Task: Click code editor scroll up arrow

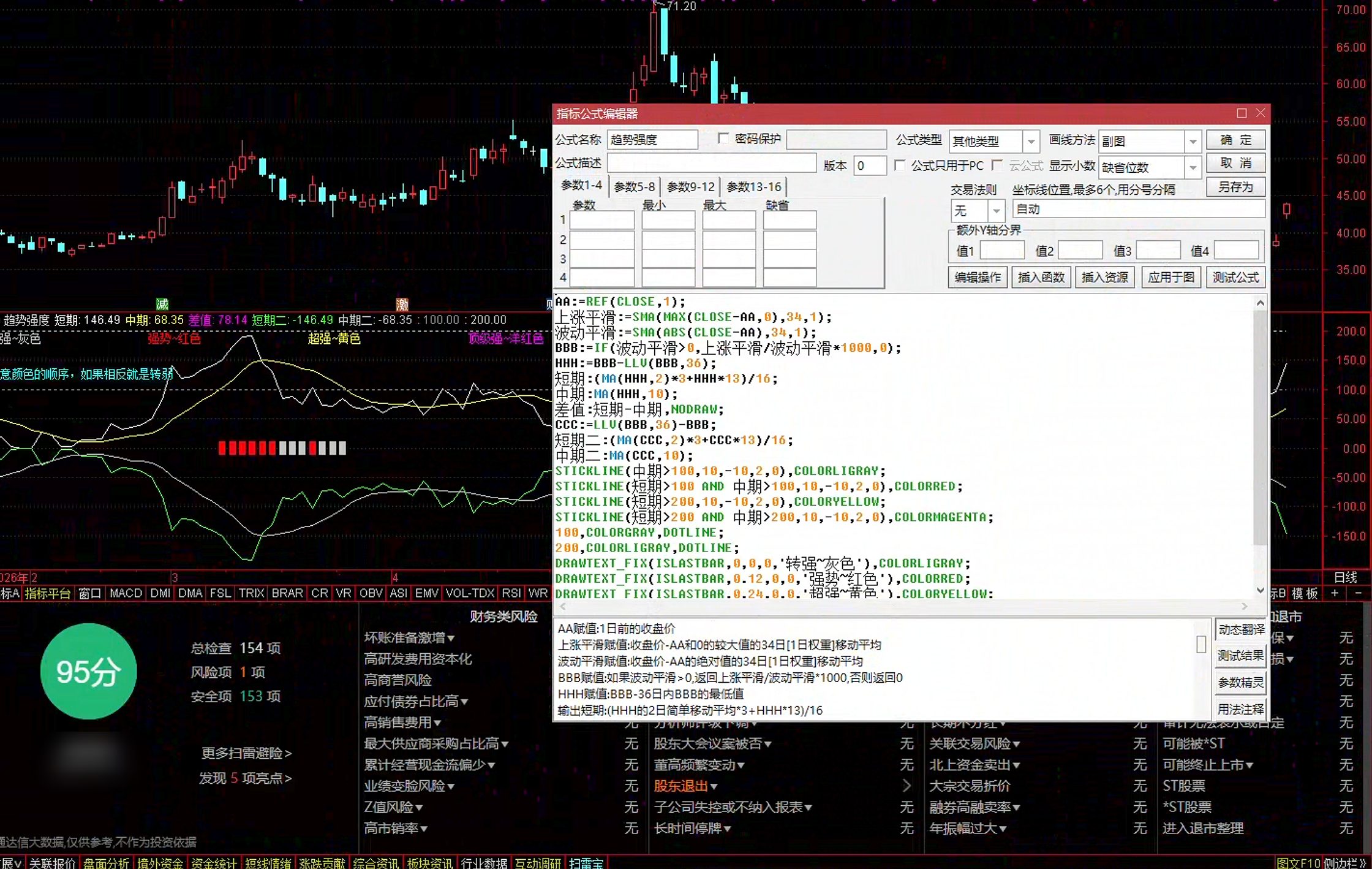Action: pyautogui.click(x=1261, y=303)
